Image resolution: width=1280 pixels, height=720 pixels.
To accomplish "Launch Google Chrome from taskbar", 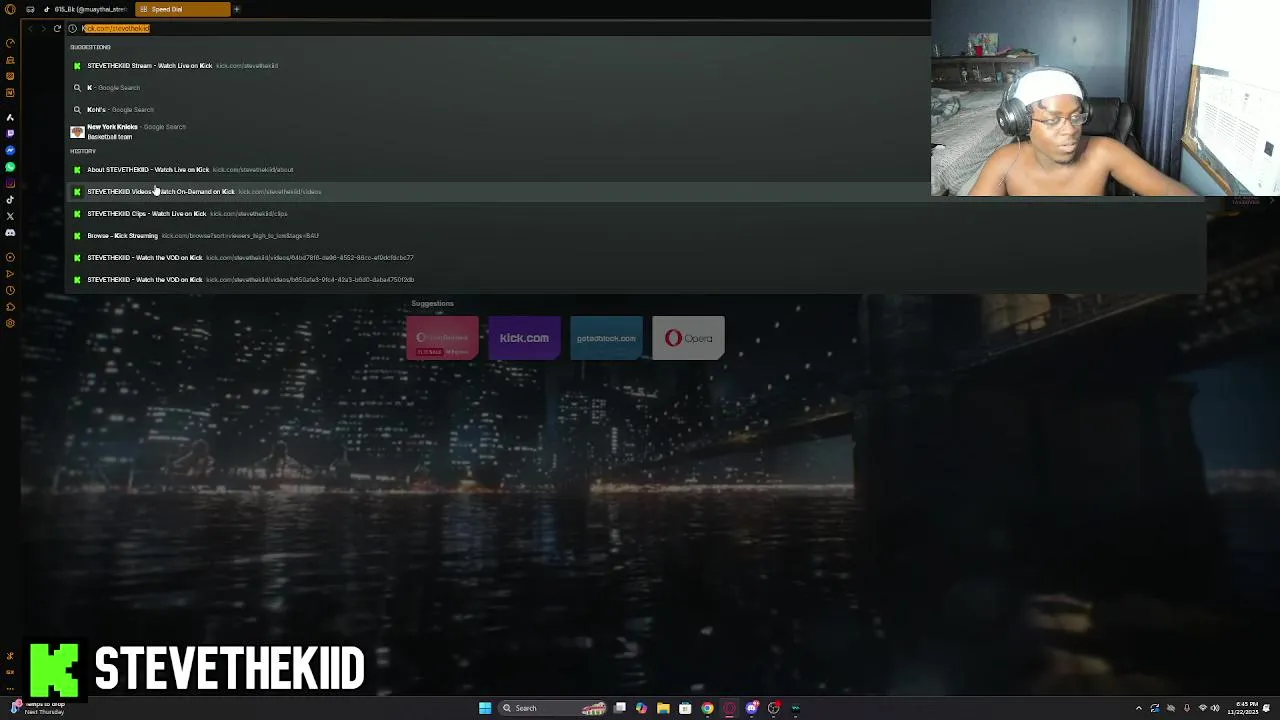I will click(707, 708).
